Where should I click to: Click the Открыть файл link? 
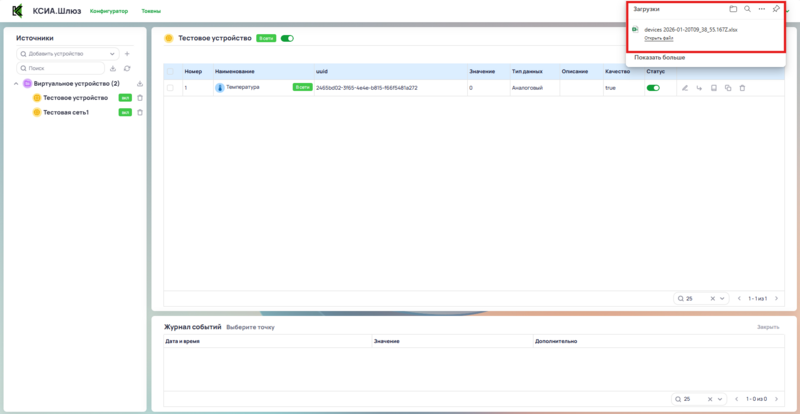tap(659, 39)
